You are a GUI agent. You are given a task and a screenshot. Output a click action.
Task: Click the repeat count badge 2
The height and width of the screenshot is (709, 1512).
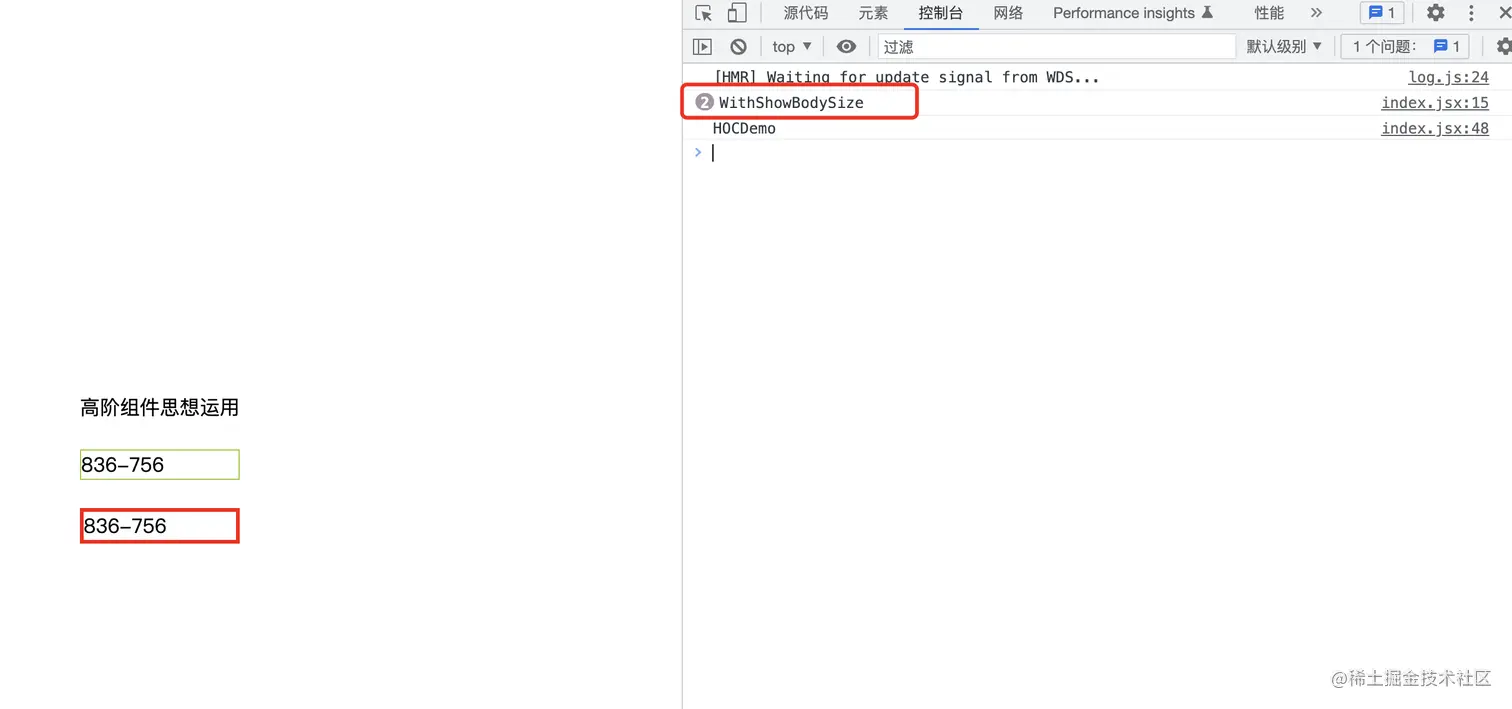tap(704, 102)
